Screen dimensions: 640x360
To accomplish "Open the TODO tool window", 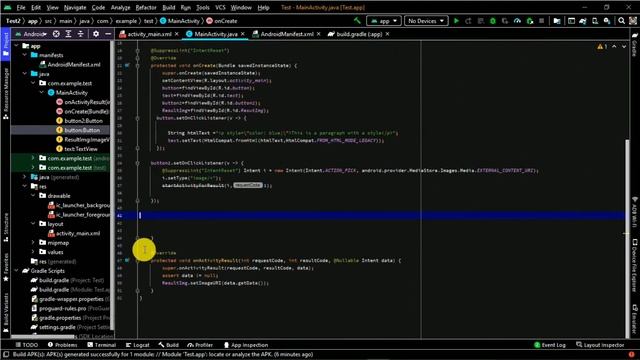I will point(27,345).
